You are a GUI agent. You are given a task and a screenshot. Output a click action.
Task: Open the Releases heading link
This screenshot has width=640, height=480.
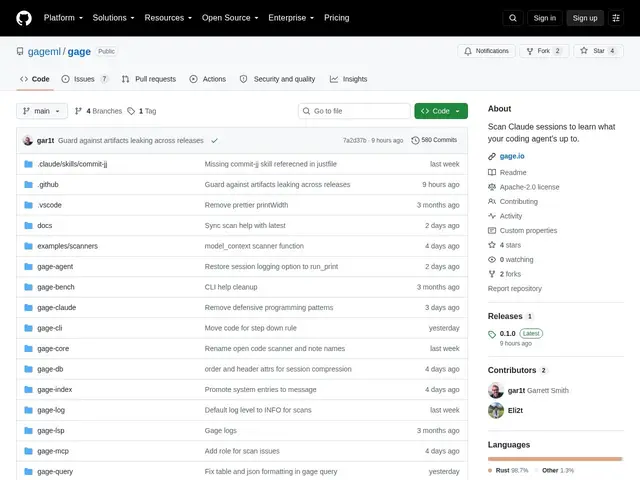point(505,316)
